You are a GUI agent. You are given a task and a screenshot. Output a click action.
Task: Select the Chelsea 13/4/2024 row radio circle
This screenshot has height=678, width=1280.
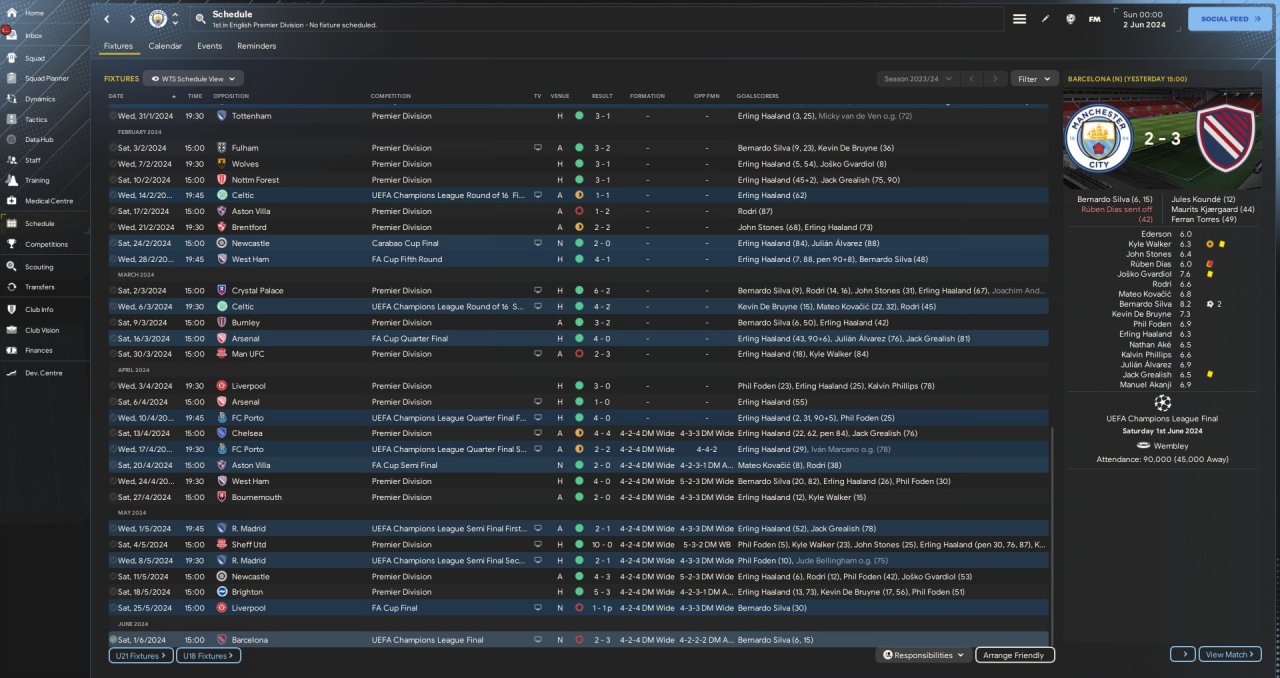(113, 433)
